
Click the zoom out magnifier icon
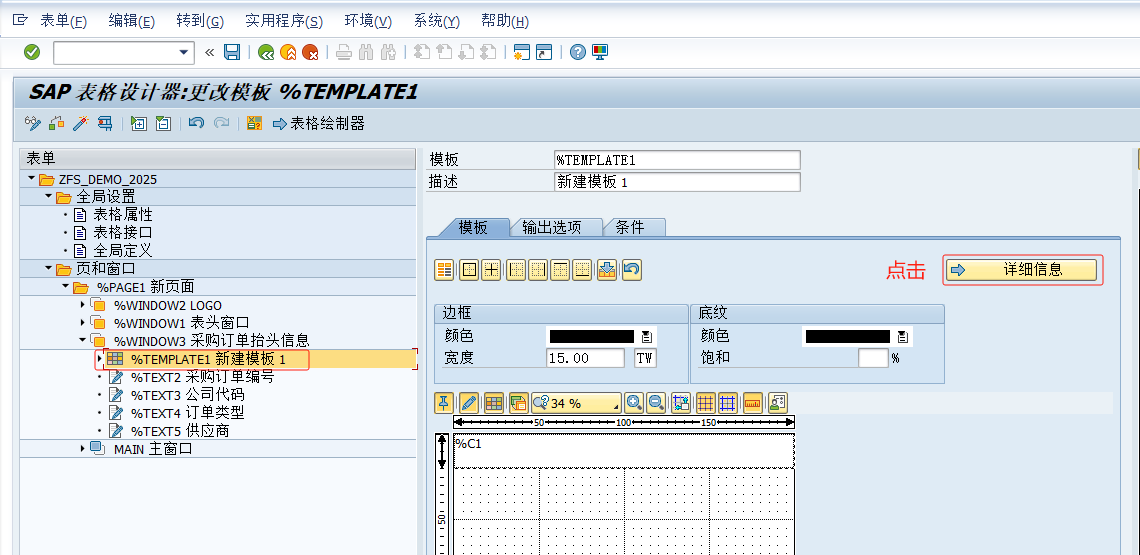point(656,402)
